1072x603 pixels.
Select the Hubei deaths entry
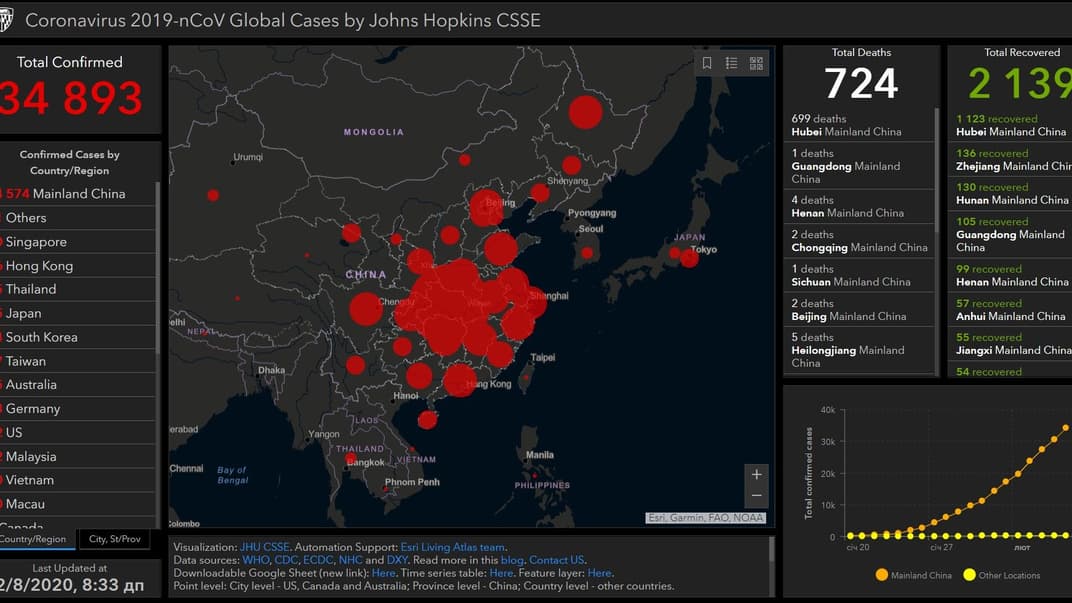(x=845, y=125)
